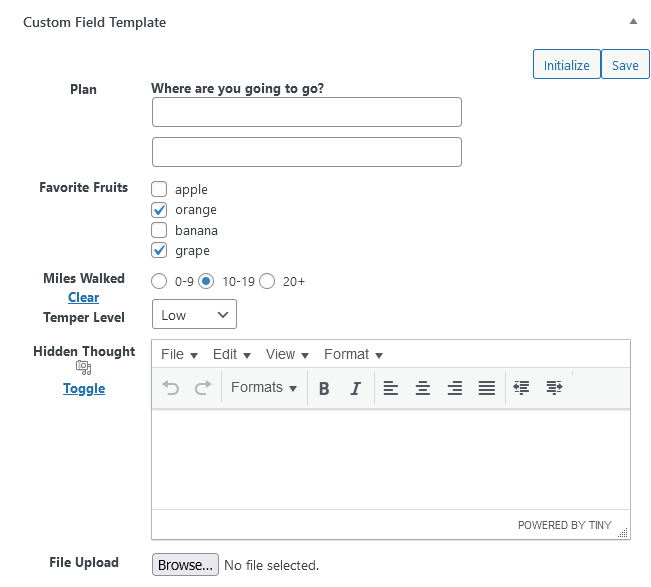Check the banana checkbox

point(159,230)
